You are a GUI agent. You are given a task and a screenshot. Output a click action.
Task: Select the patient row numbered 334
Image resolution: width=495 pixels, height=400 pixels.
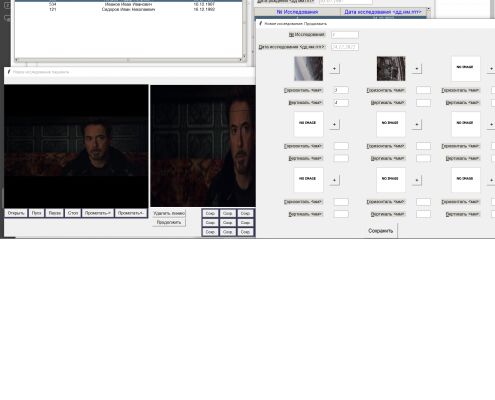[x=128, y=5]
